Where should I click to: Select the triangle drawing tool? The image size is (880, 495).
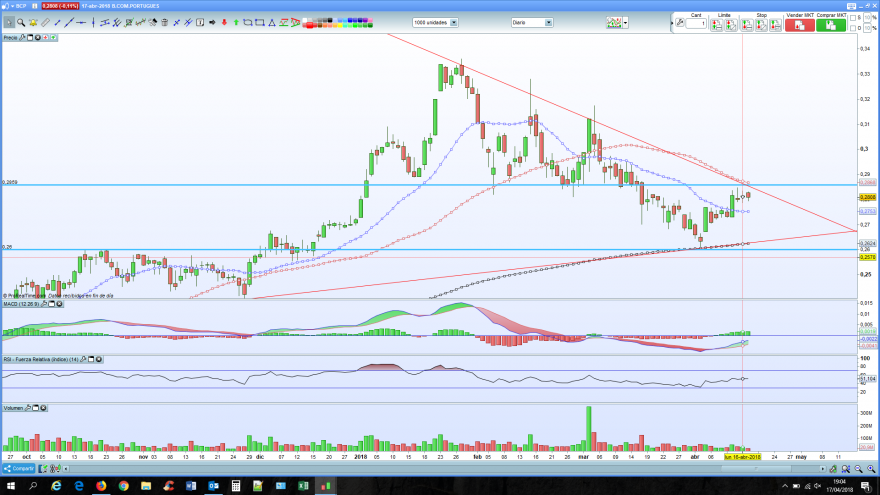point(272,22)
